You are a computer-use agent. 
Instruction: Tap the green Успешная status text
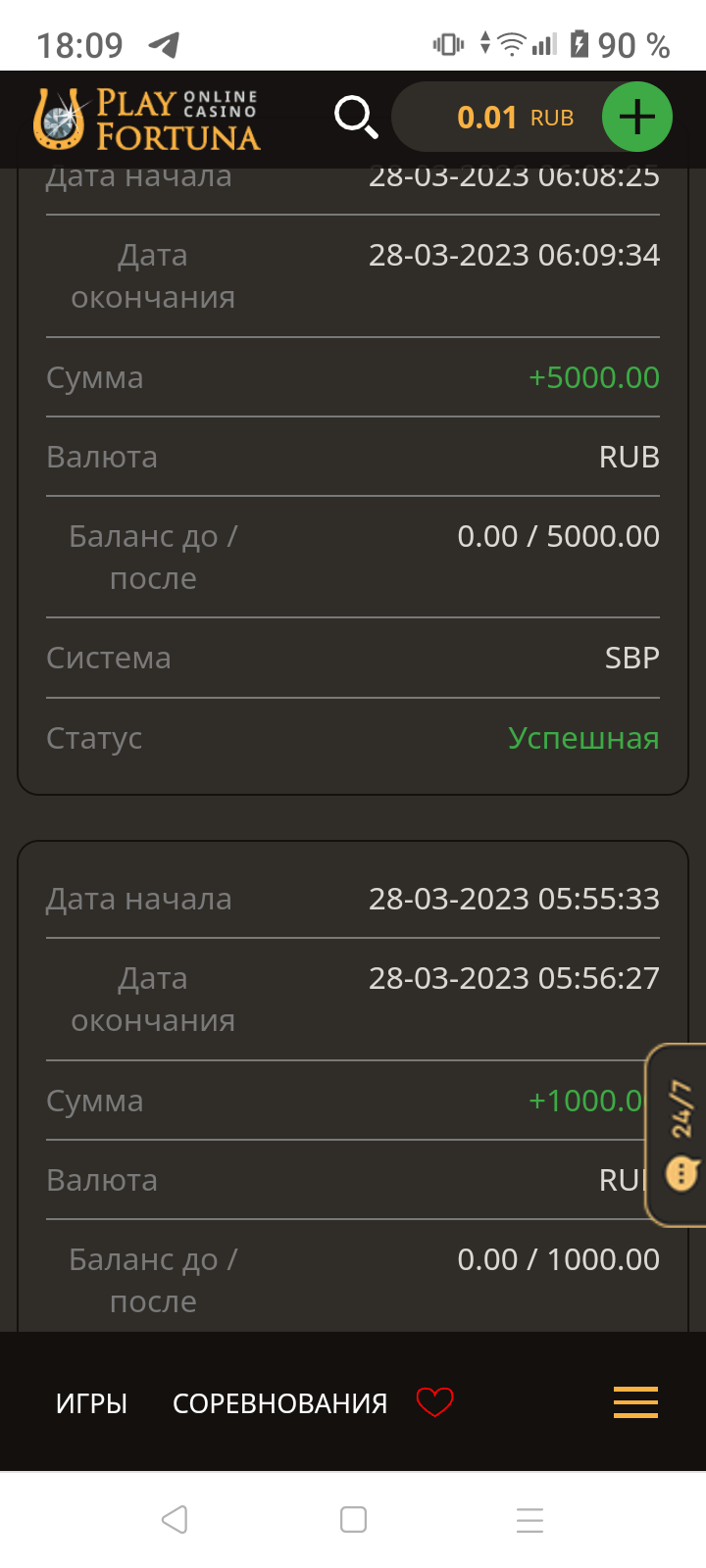583,738
